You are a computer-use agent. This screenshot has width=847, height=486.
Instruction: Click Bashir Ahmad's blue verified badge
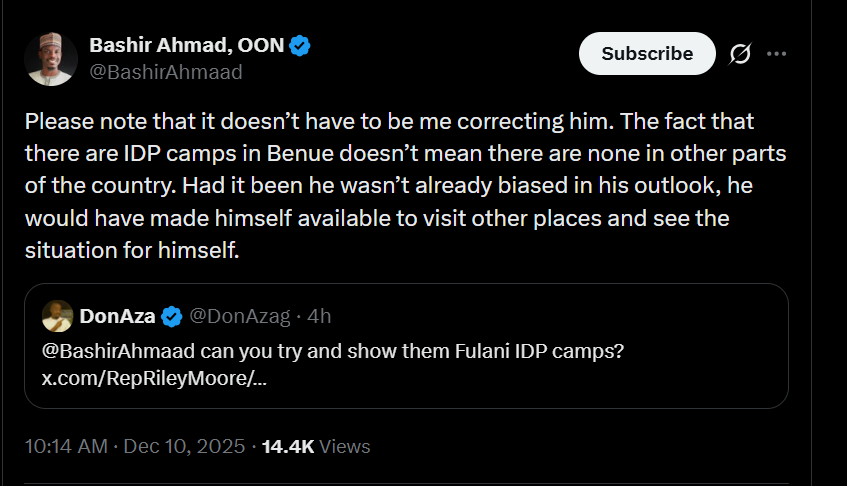click(299, 45)
